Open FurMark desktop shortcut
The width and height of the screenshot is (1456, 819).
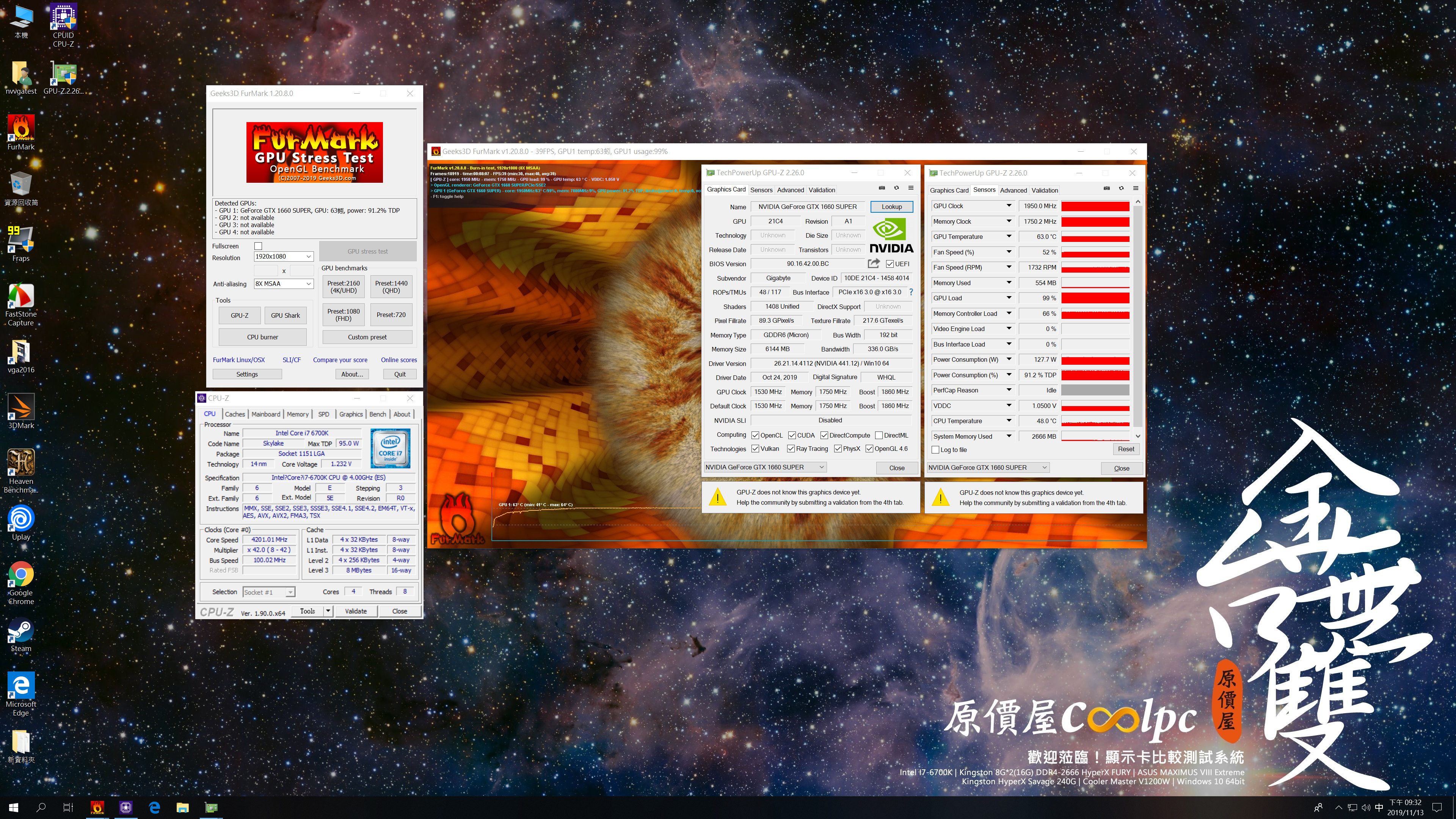[21, 132]
